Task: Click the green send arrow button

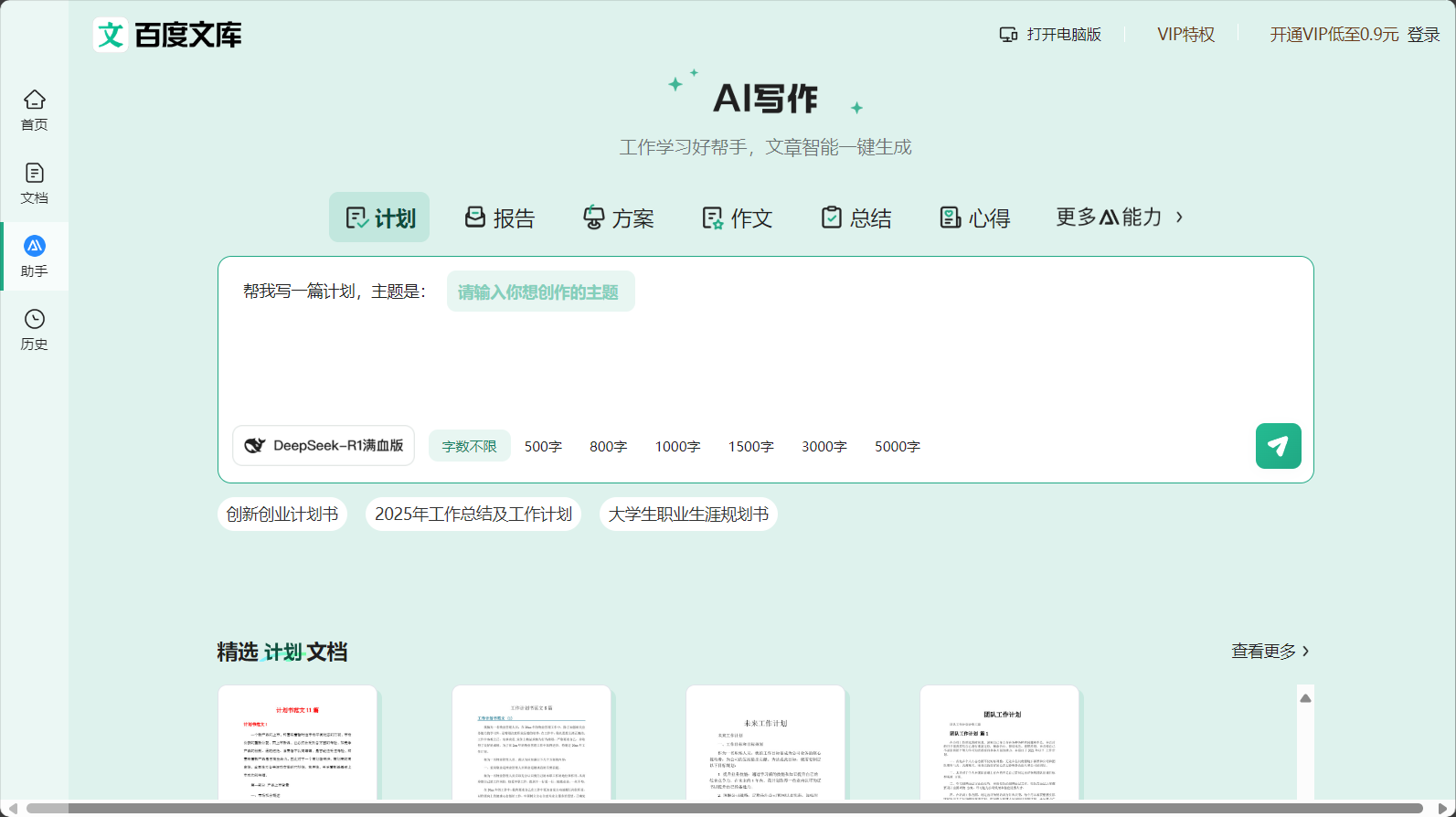Action: 1278,446
